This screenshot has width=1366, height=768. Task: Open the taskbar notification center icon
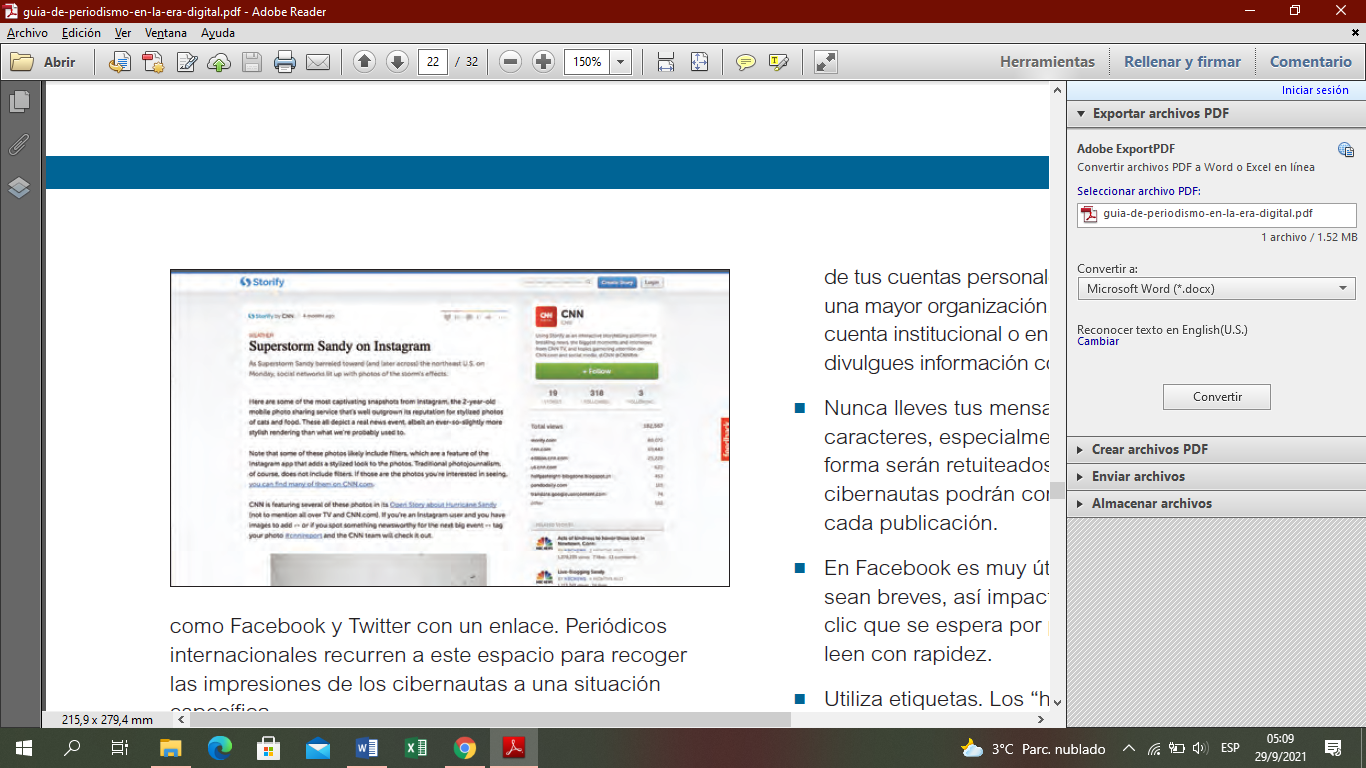pos(1333,748)
